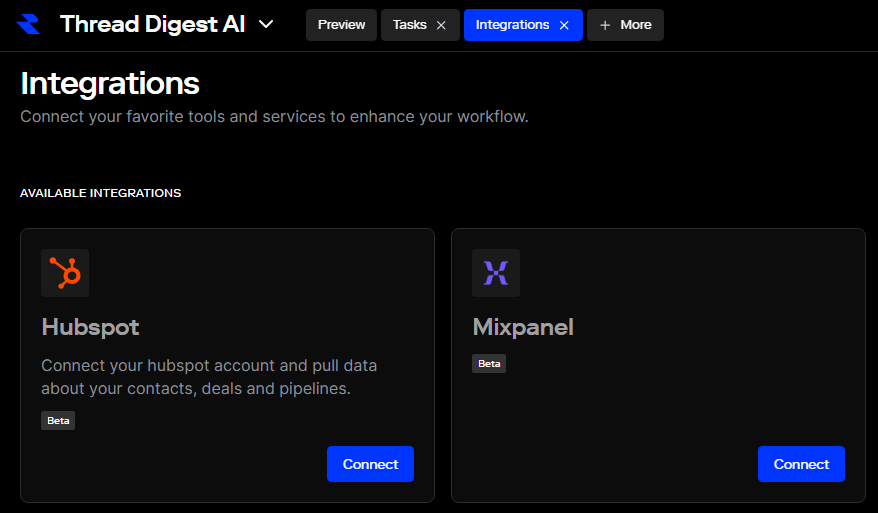878x513 pixels.
Task: Switch to the Preview tab
Action: click(341, 25)
